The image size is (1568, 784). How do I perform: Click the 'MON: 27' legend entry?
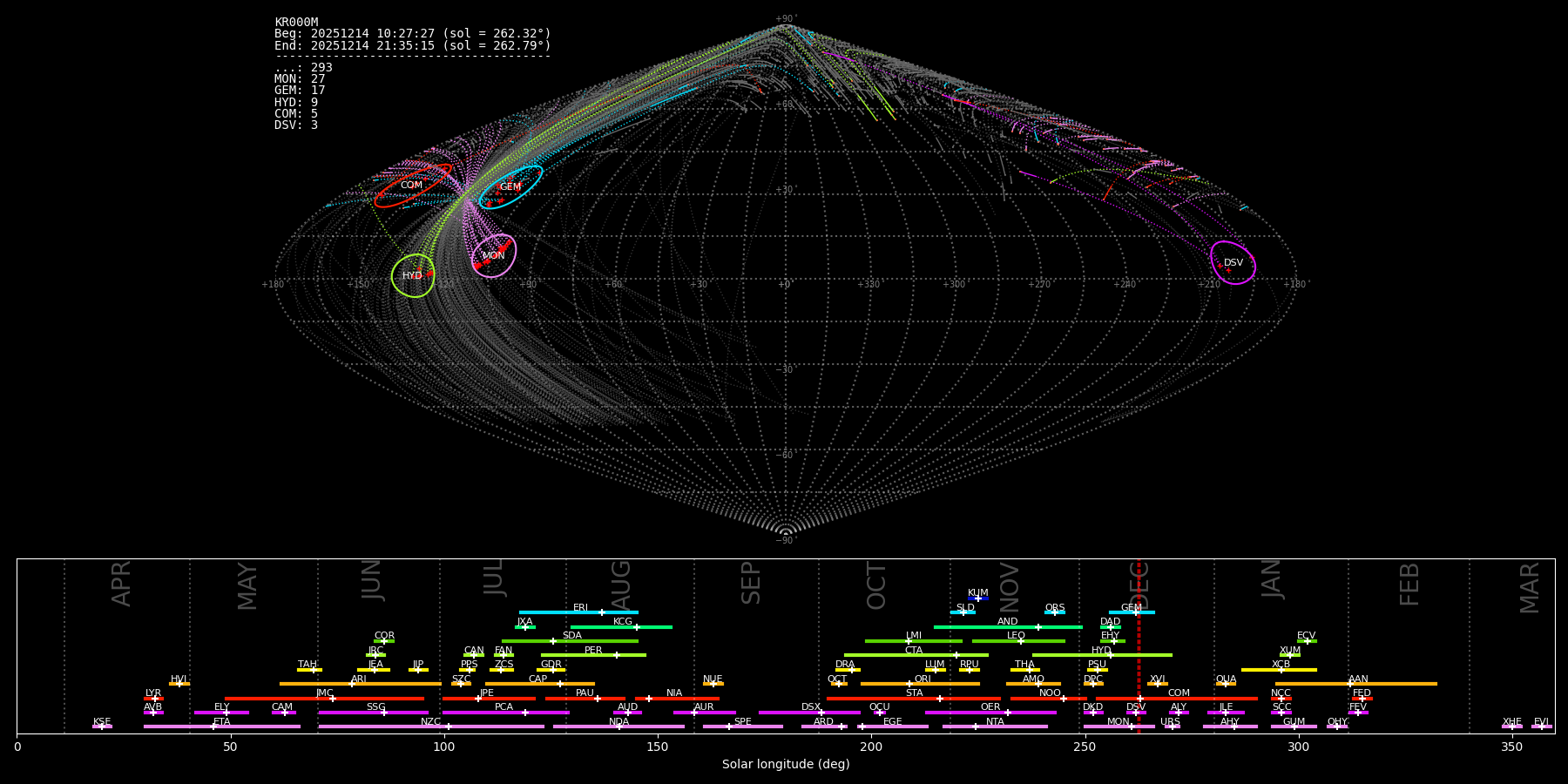[300, 78]
